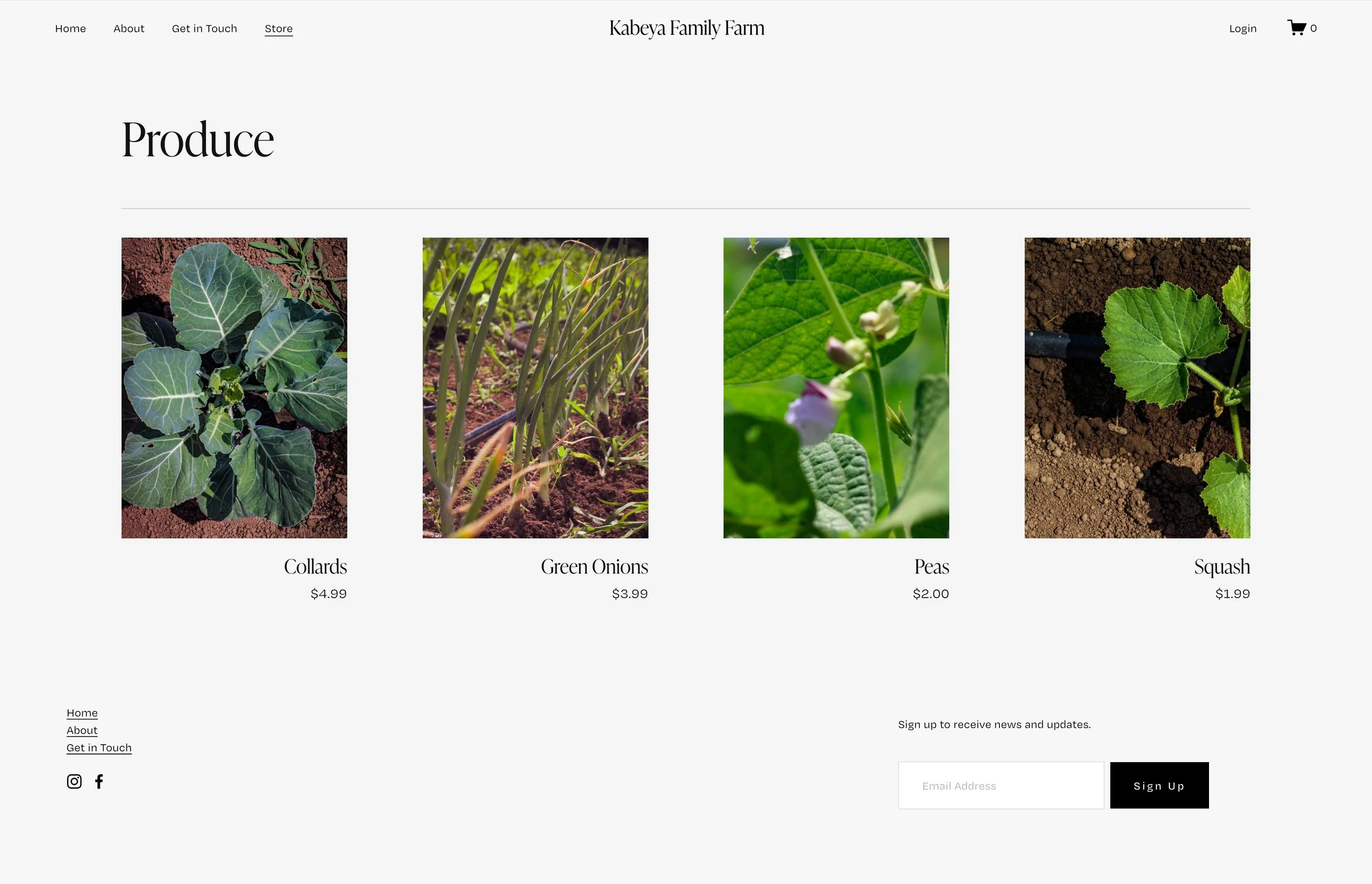
Task: View the Collards product photo
Action: (x=234, y=388)
